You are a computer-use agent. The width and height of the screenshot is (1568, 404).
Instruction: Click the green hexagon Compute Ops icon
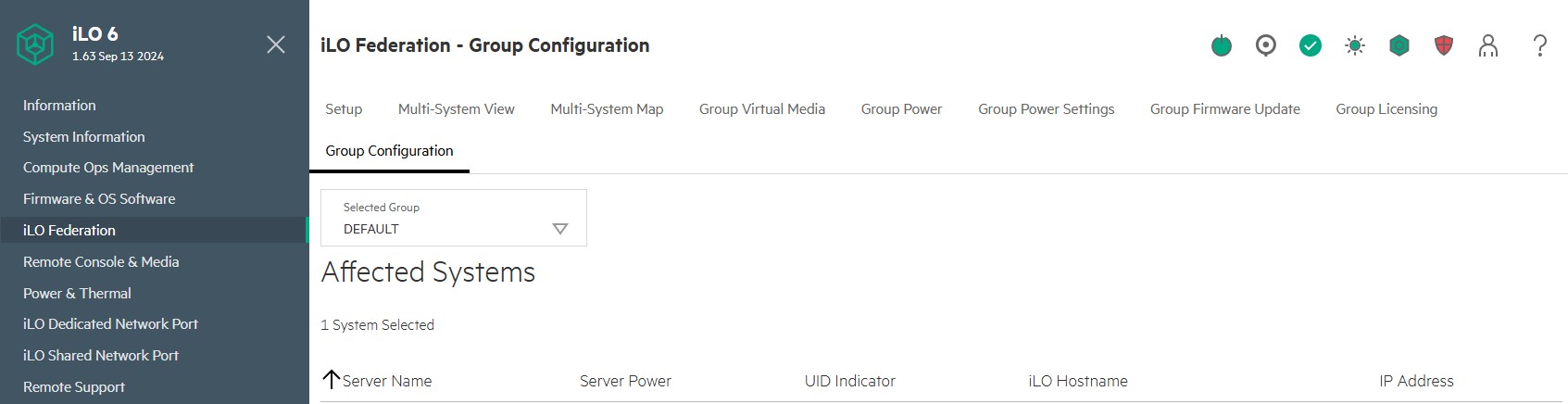pos(1399,45)
